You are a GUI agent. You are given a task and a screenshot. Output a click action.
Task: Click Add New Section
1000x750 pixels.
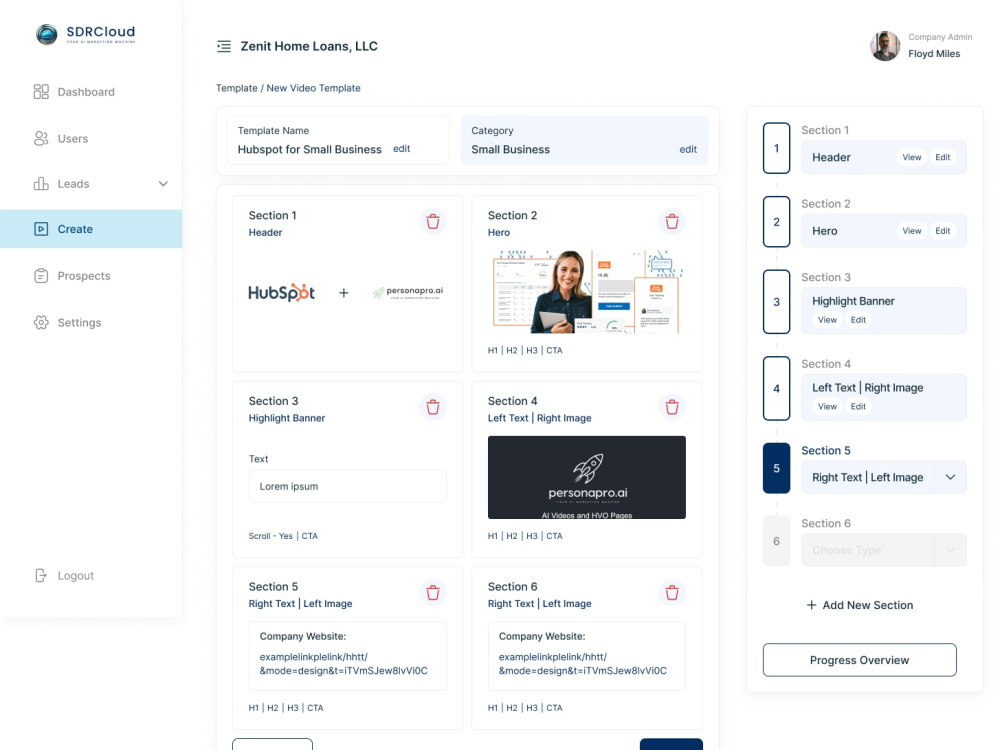[x=860, y=605]
